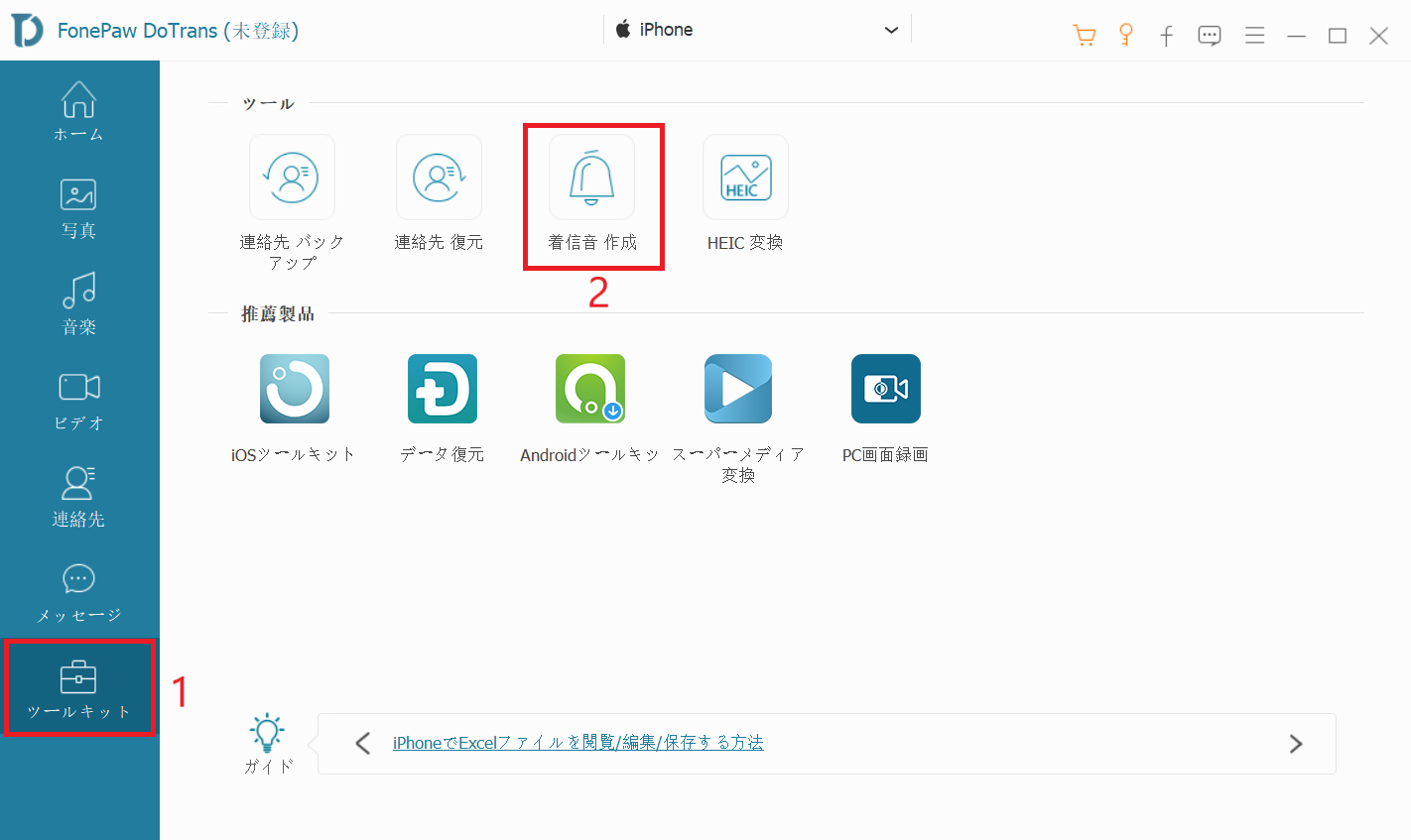The height and width of the screenshot is (840, 1411).
Task: Open the shopping cart purchase icon
Action: [x=1085, y=36]
